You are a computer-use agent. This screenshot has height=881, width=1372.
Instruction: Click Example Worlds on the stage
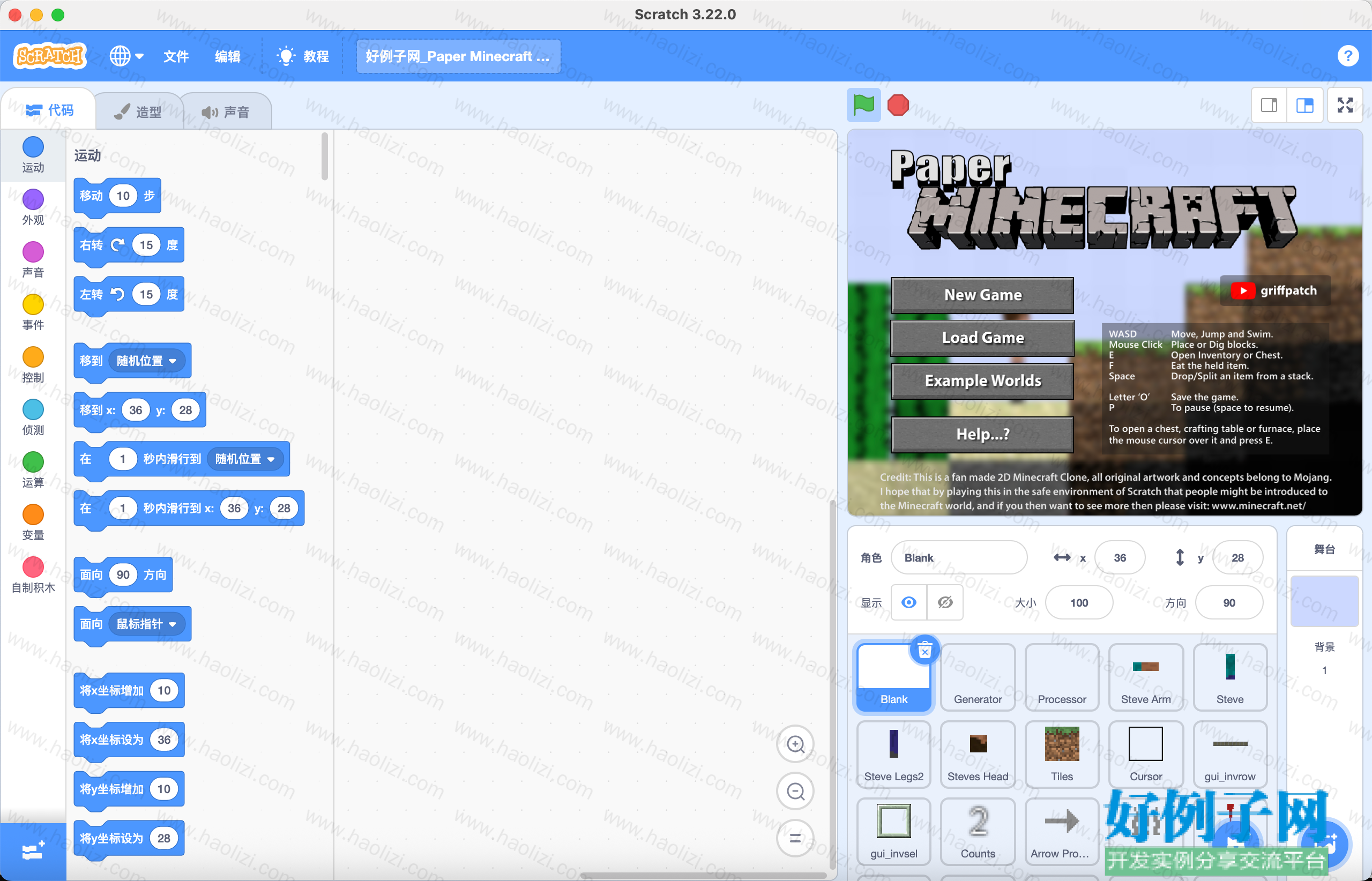982,381
